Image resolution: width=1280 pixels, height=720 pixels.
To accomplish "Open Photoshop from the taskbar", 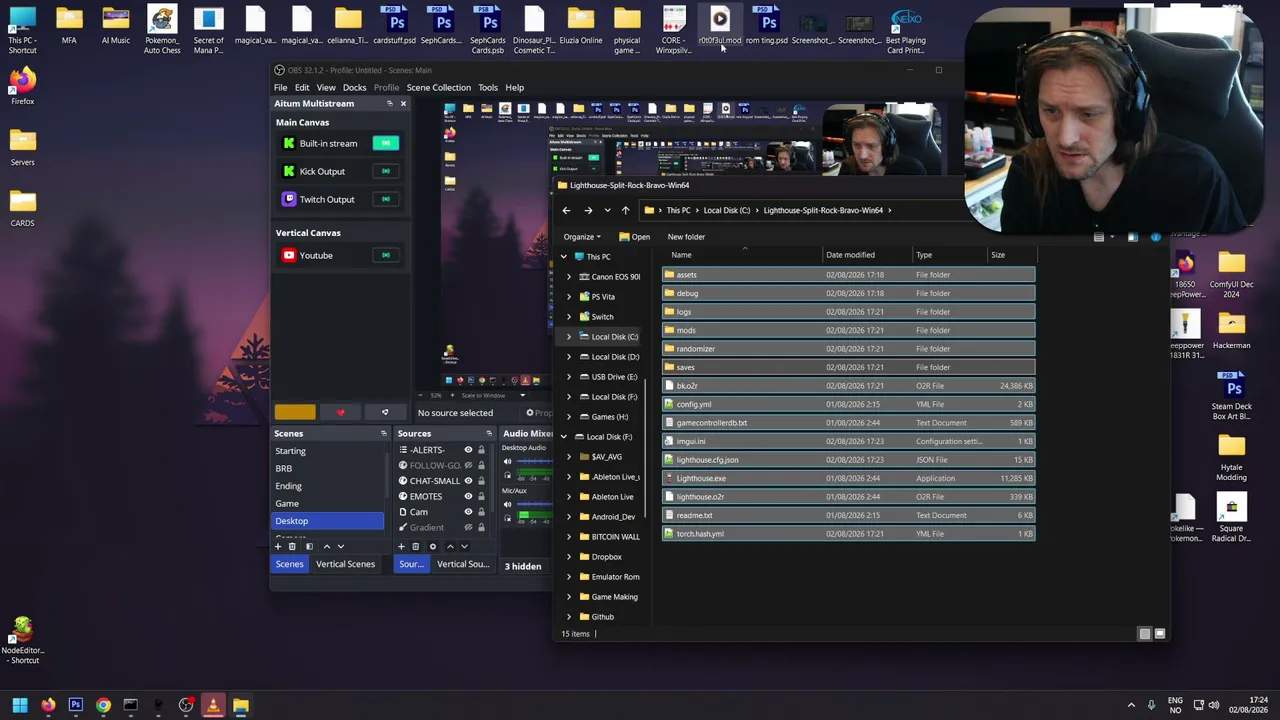I will [75, 705].
